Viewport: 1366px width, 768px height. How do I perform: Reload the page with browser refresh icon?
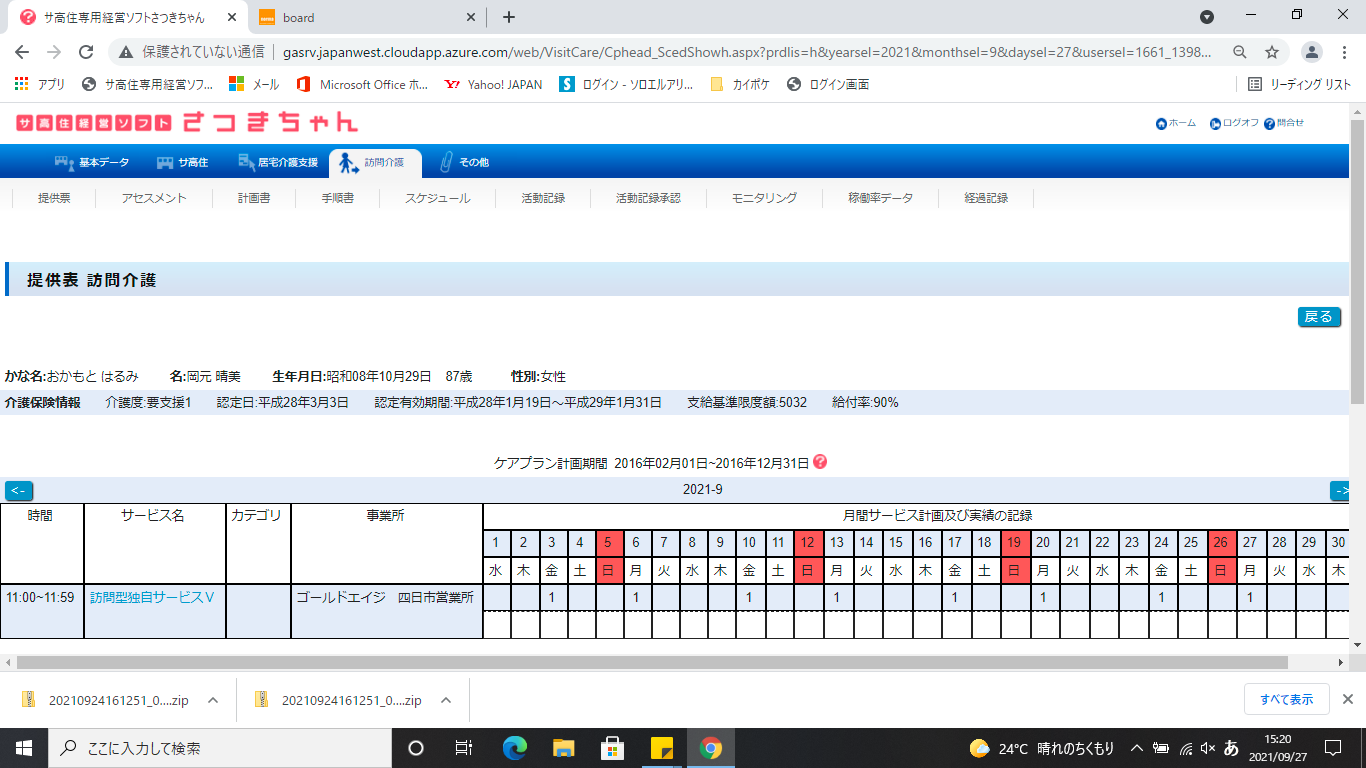pos(86,52)
